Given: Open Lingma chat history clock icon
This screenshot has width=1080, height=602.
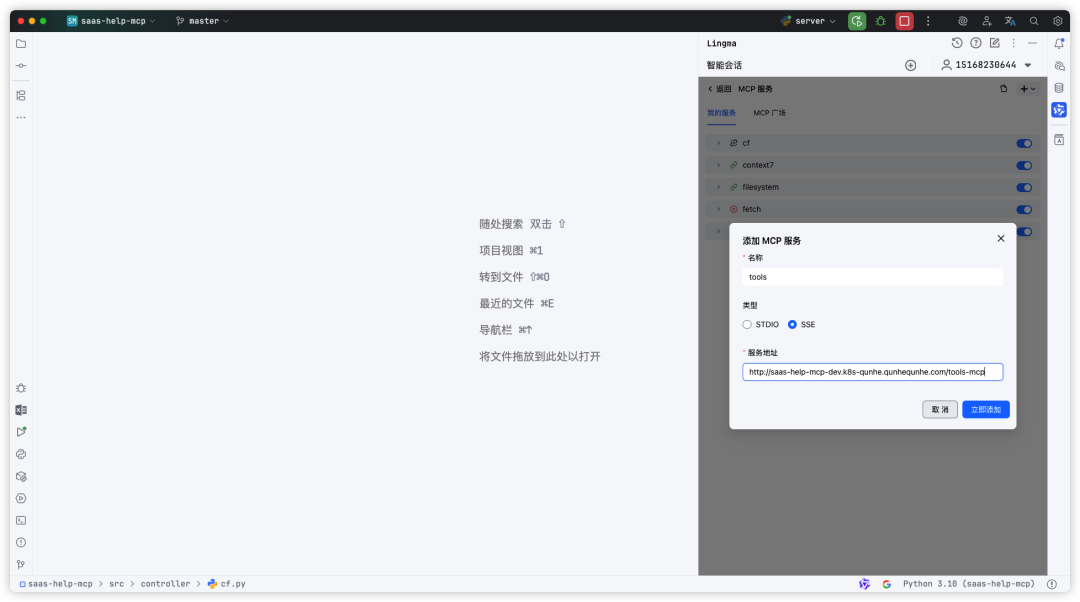Looking at the screenshot, I should tap(957, 43).
